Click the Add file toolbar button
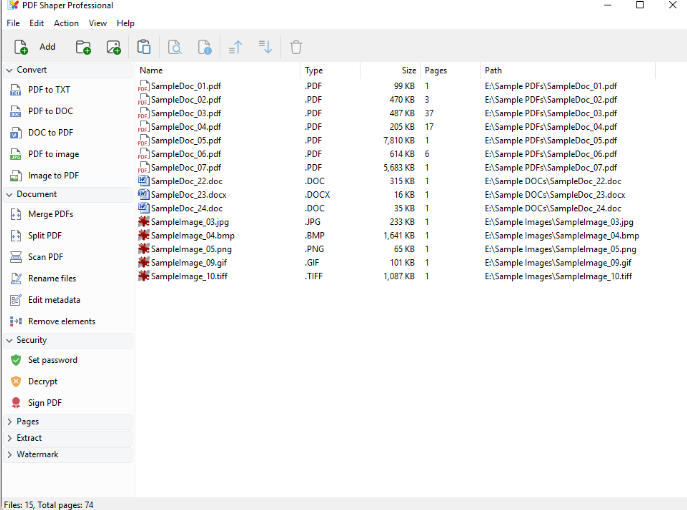687x510 pixels. coord(35,47)
